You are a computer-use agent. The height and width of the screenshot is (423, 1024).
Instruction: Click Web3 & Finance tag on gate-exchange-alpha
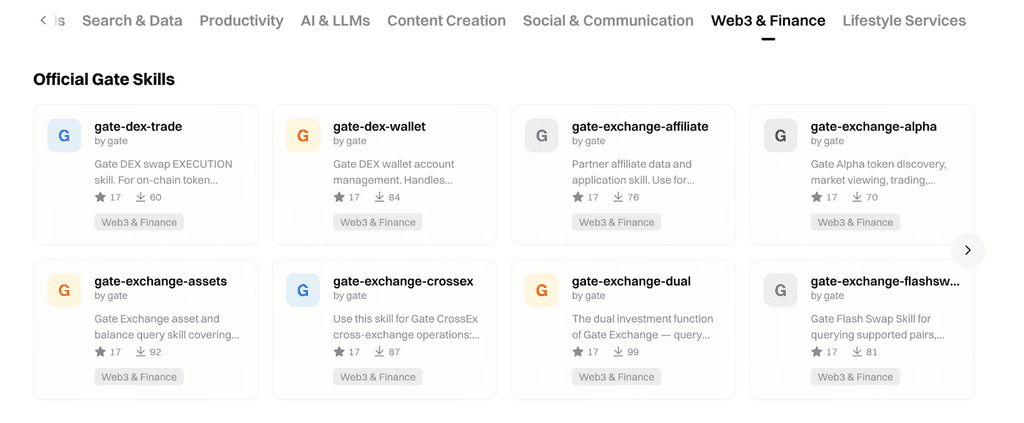click(855, 222)
